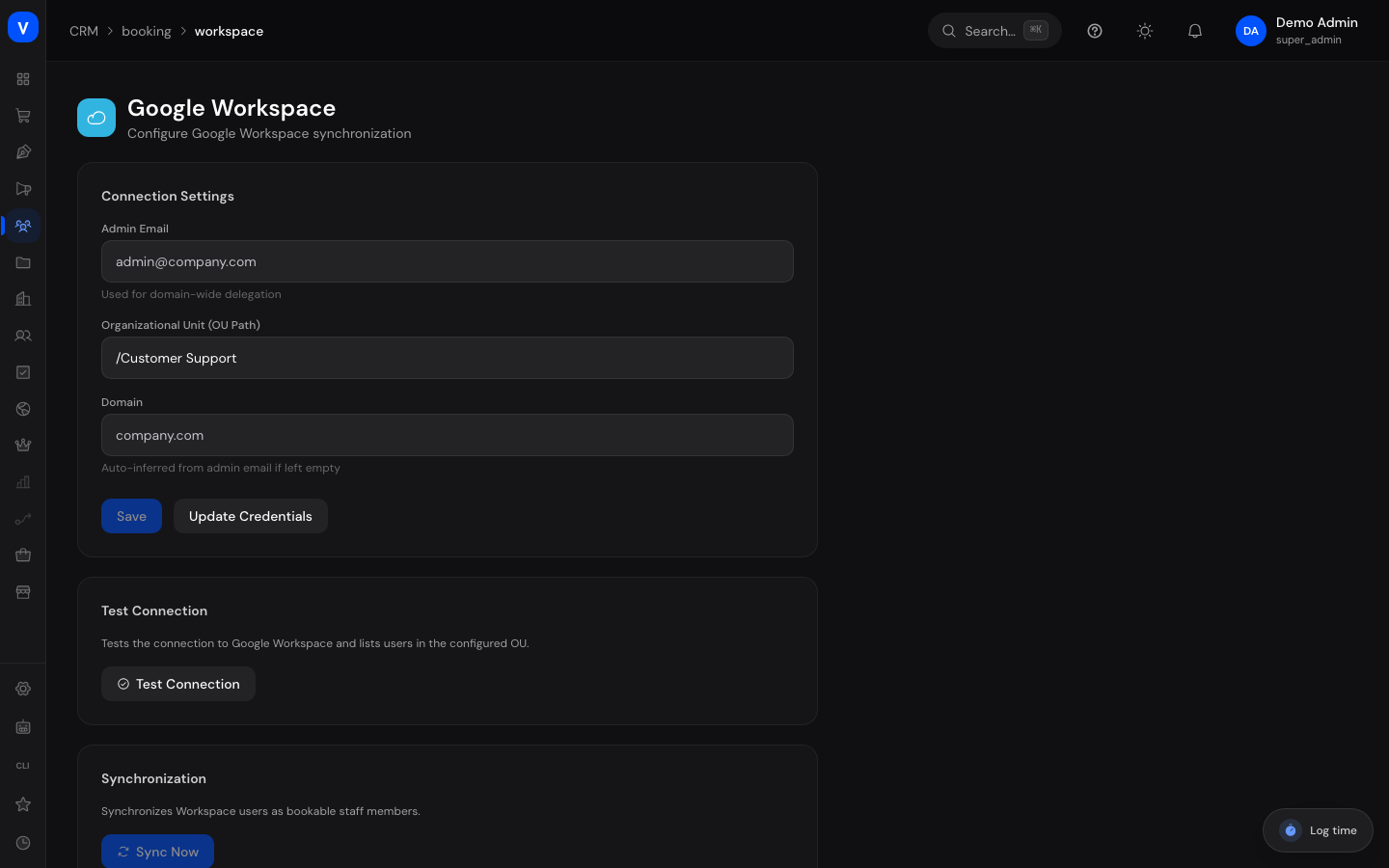1389x868 pixels.
Task: Click 'Auto-inferred from admin email' hint
Action: (221, 468)
